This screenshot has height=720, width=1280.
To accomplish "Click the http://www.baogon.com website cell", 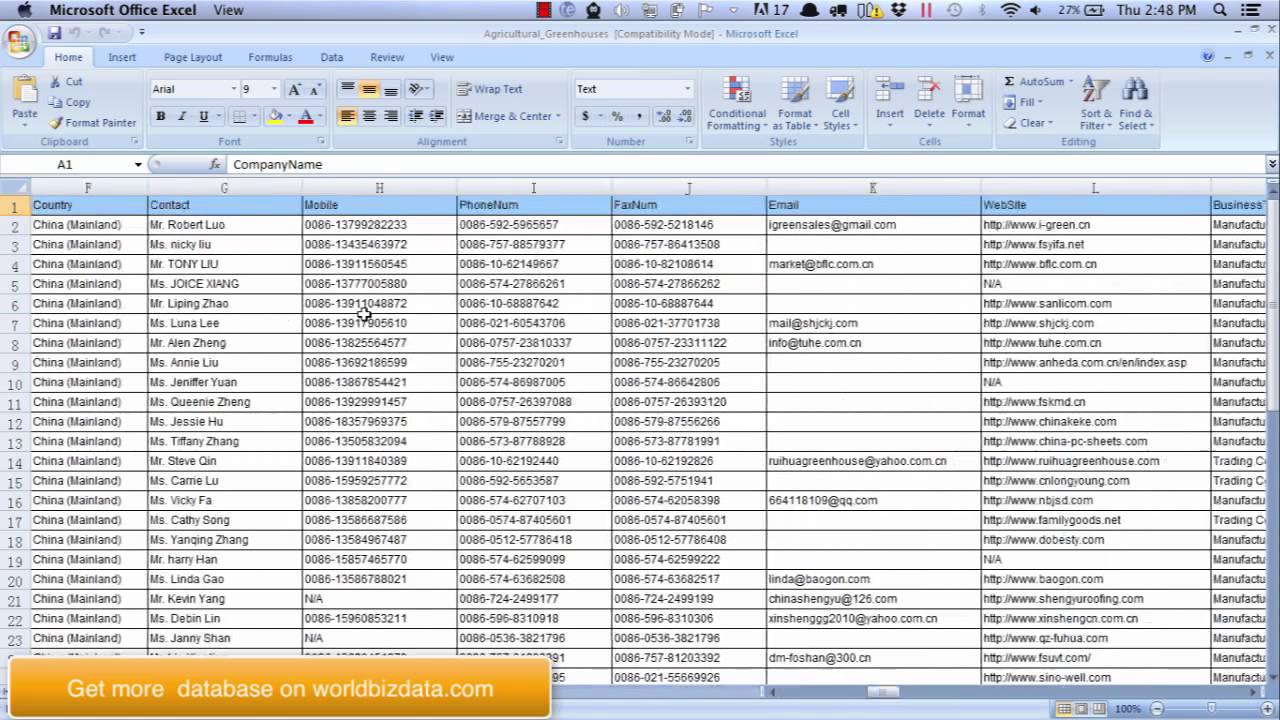I will click(1095, 579).
